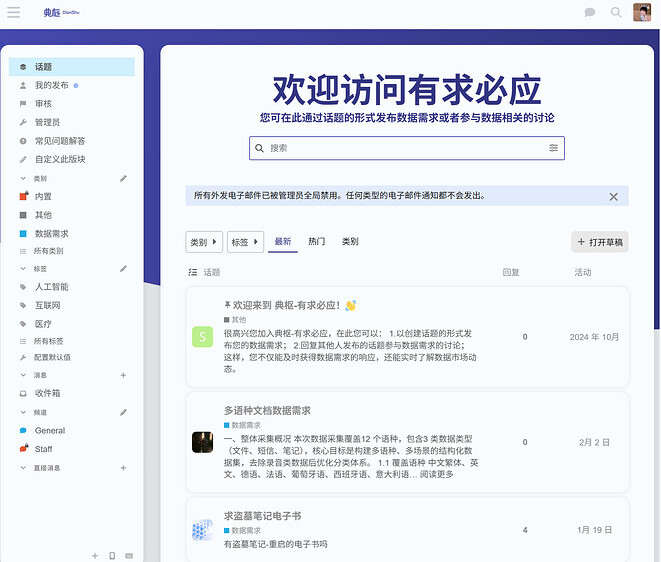Toggle bulk select icon beside 话题 header

[x=193, y=272]
